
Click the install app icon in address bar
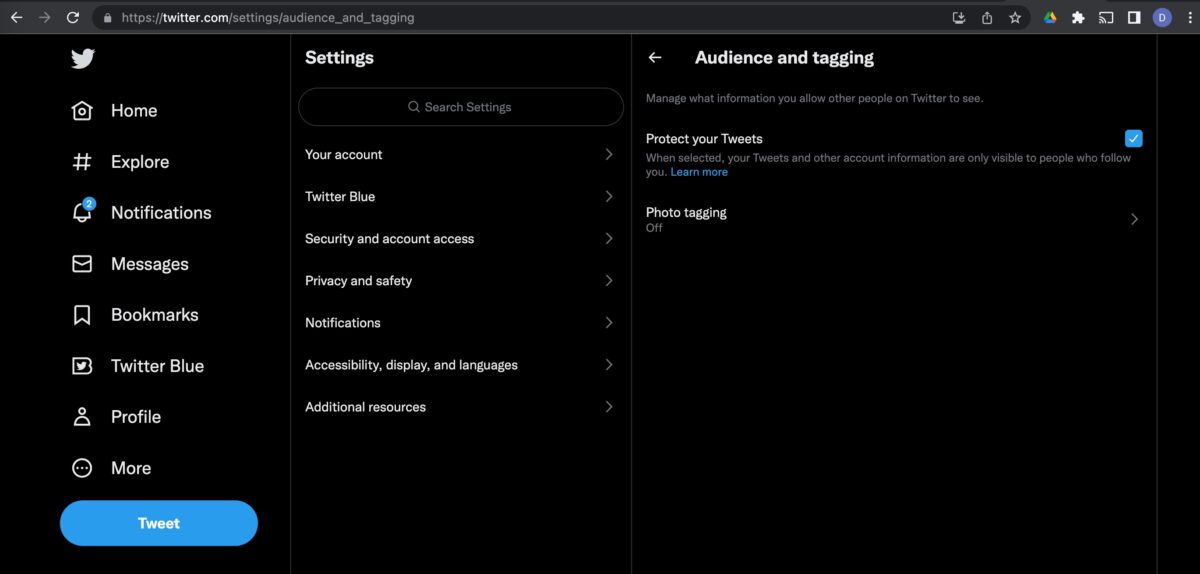pos(958,17)
